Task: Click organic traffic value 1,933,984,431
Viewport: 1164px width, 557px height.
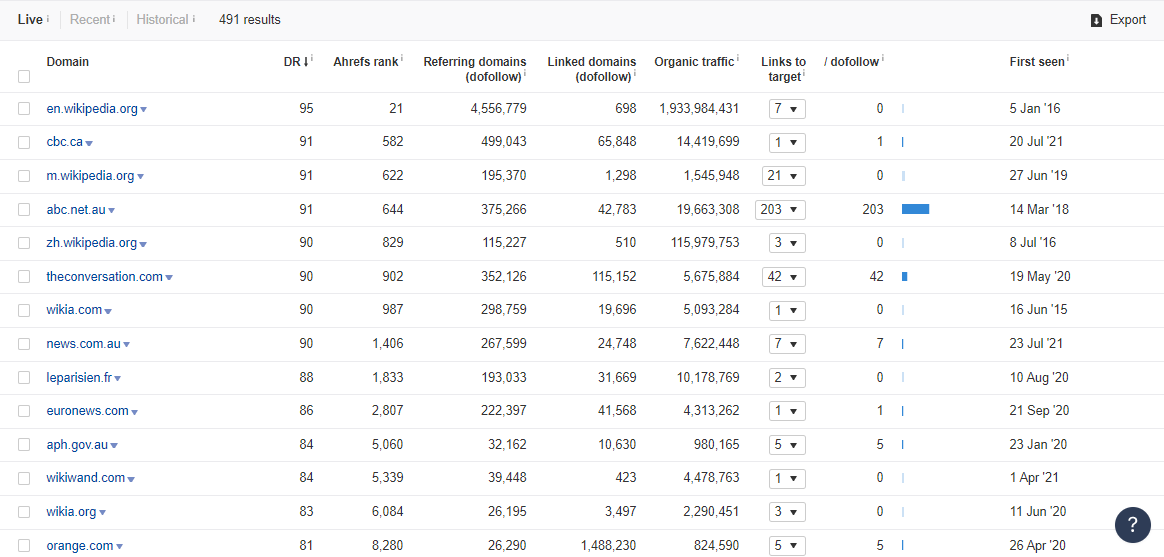Action: (699, 108)
